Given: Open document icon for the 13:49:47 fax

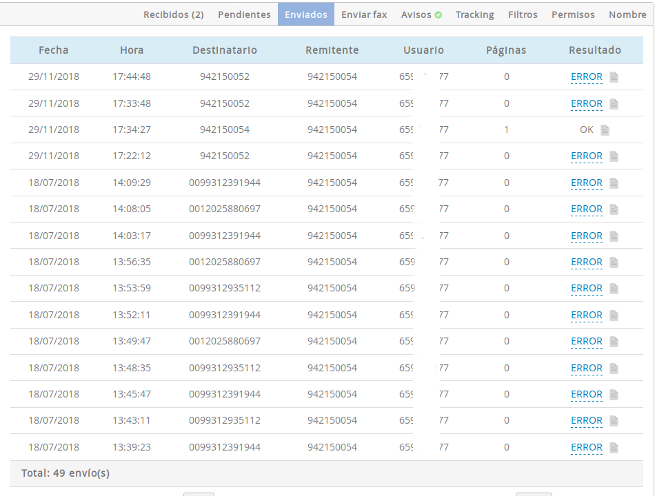Looking at the screenshot, I should [x=614, y=342].
